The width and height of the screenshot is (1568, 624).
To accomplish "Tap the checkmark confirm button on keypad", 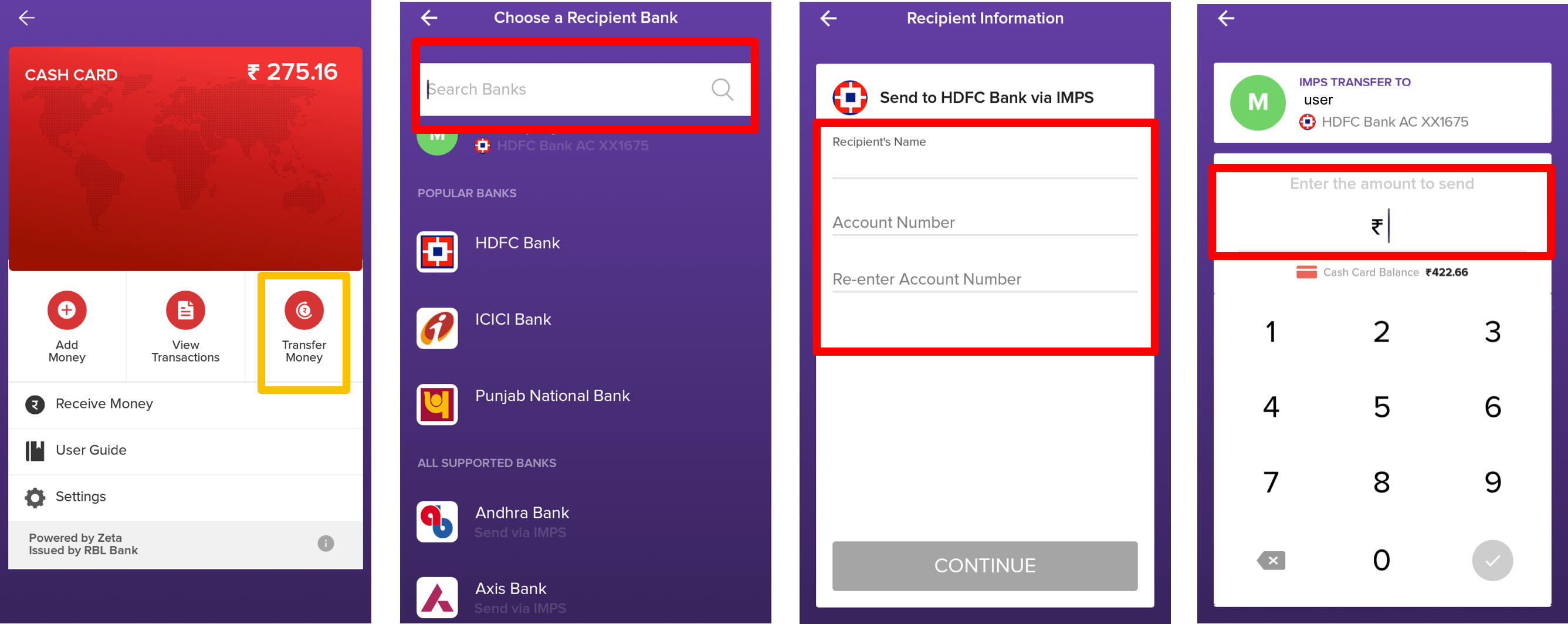I will click(1492, 560).
